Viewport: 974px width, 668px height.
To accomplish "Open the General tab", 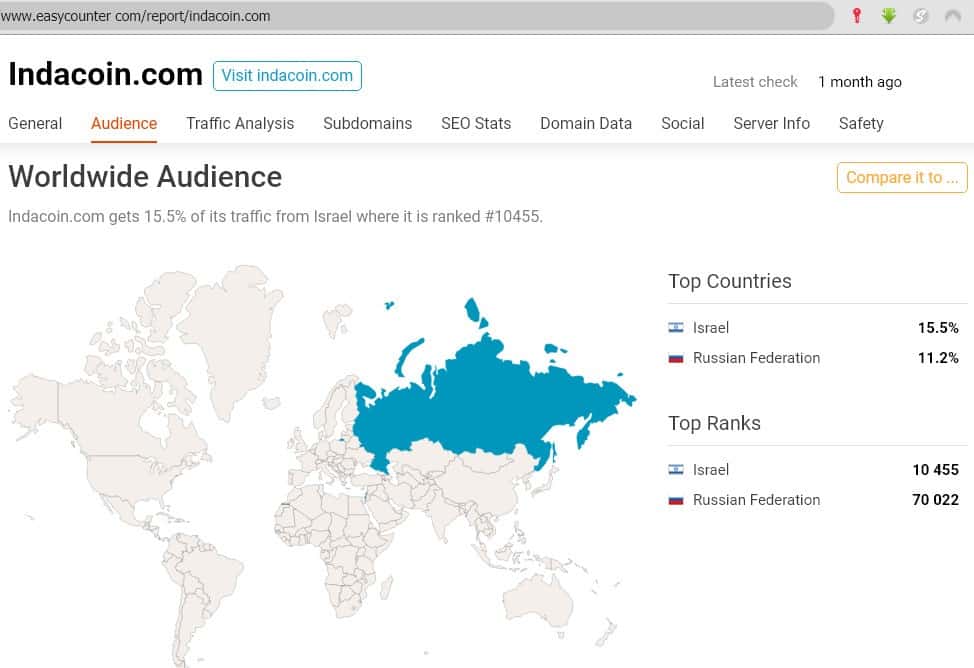I will click(x=35, y=124).
